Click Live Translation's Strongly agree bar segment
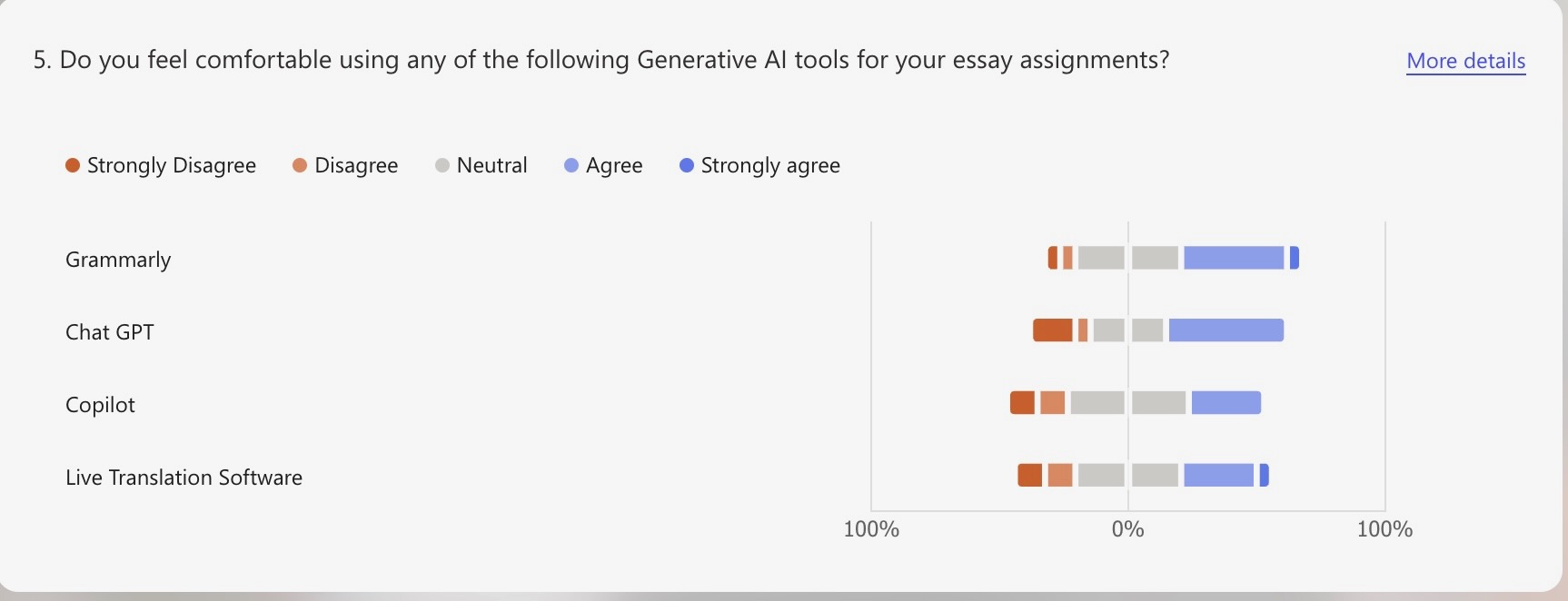Image resolution: width=1568 pixels, height=601 pixels. click(x=1265, y=475)
